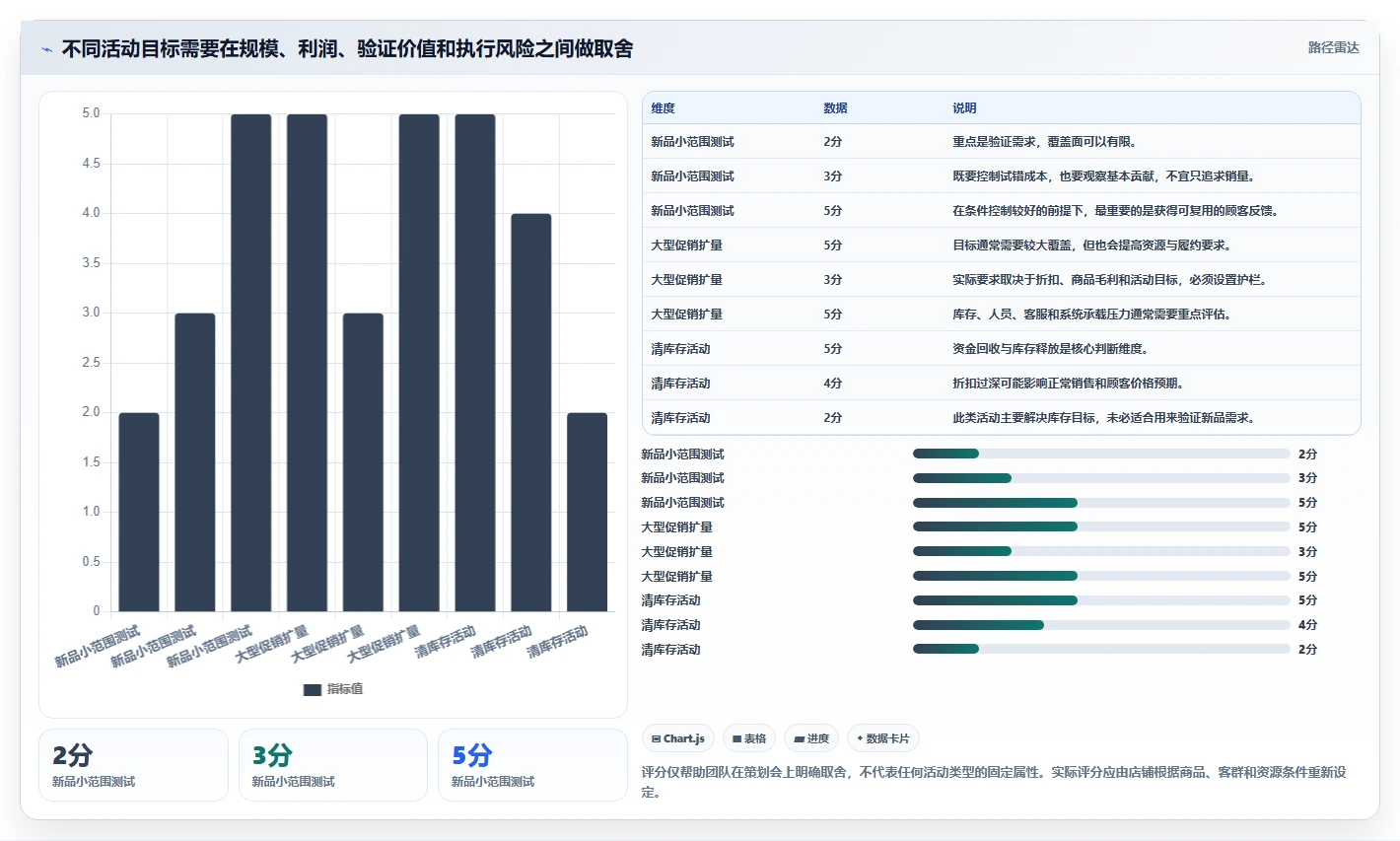The image size is (1400, 841).
Task: Select the 清库存活动 2分 progress bar
Action: coord(1101,649)
